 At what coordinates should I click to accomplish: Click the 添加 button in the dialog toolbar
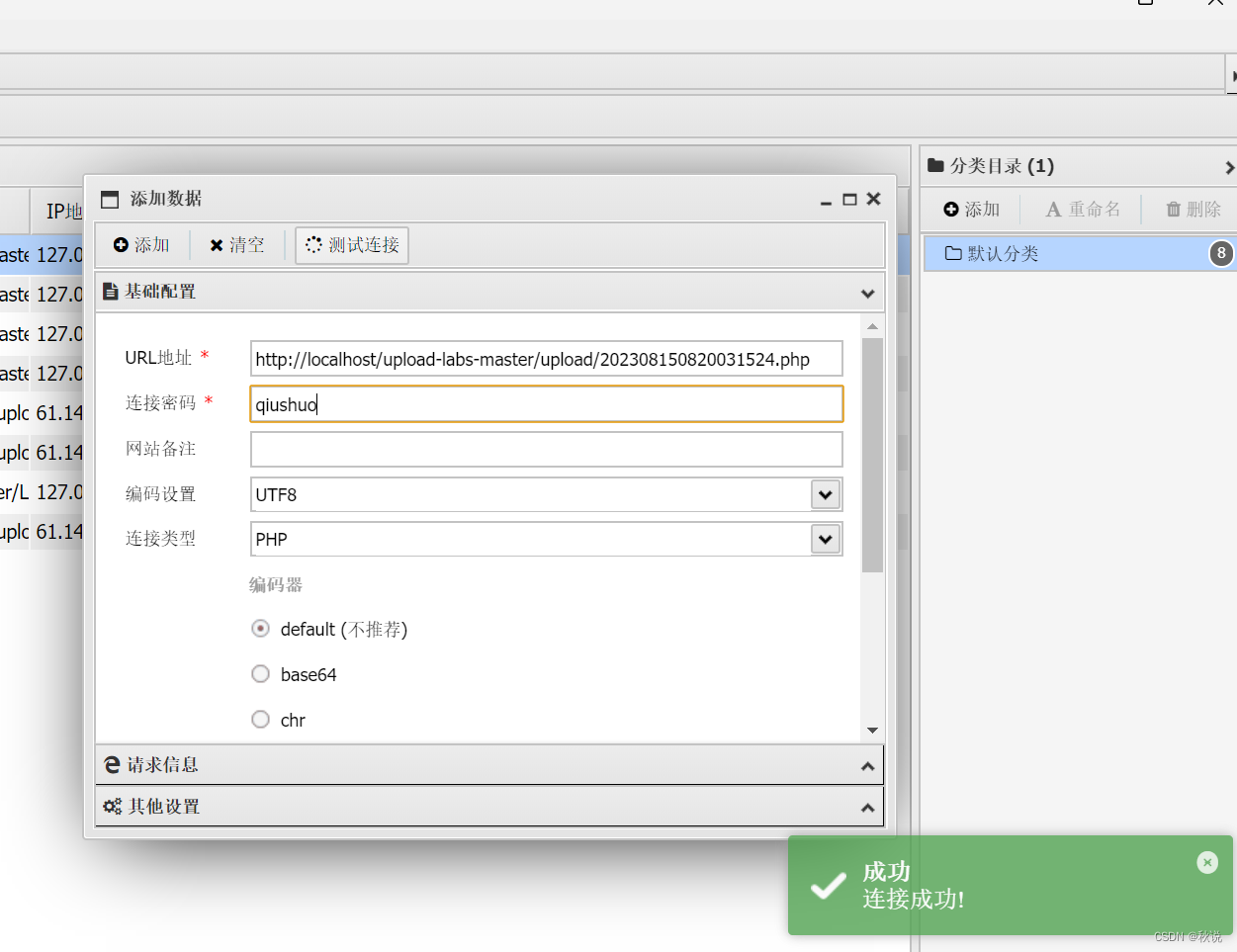141,245
